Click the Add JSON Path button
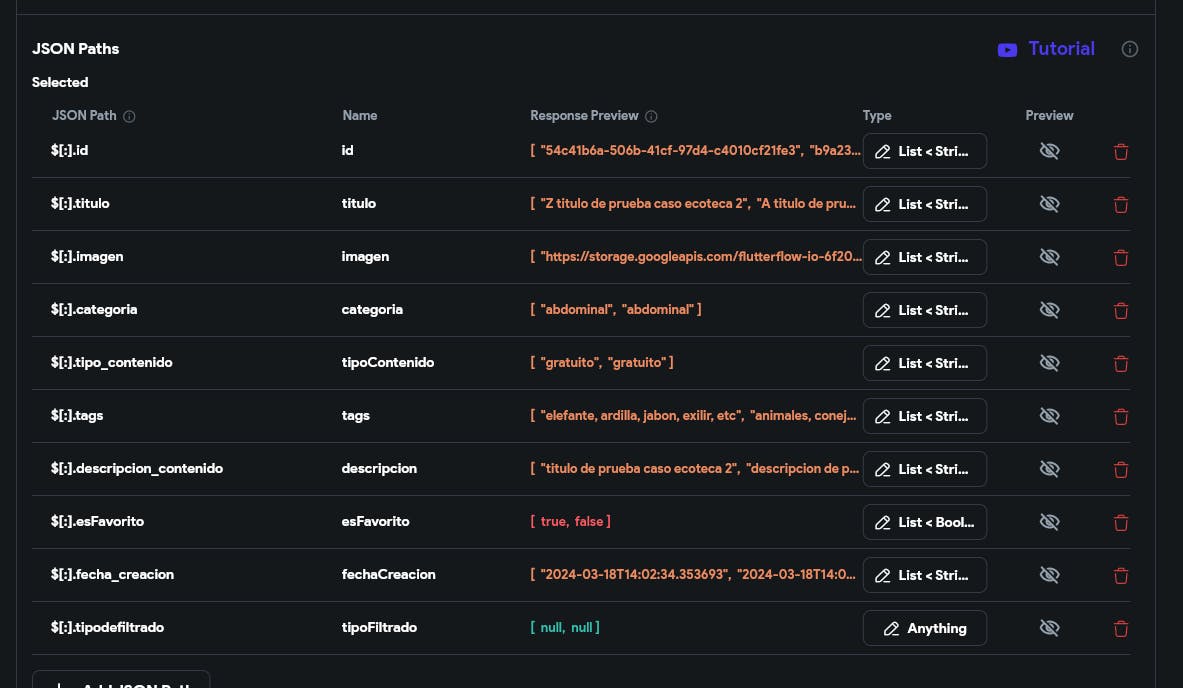 coord(121,682)
